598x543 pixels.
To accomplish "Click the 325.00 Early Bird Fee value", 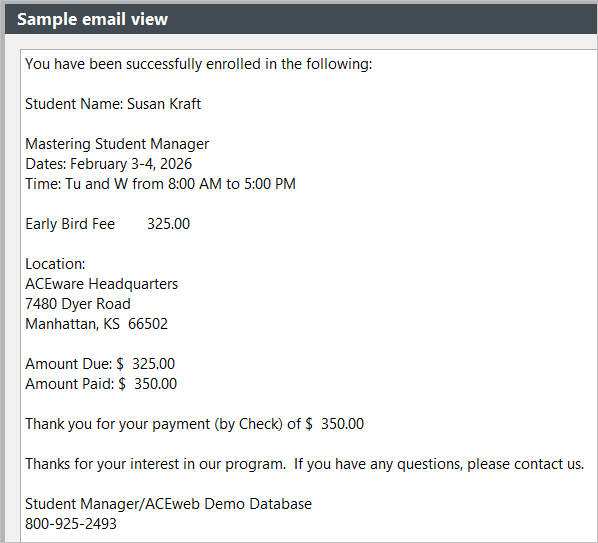I will click(169, 224).
